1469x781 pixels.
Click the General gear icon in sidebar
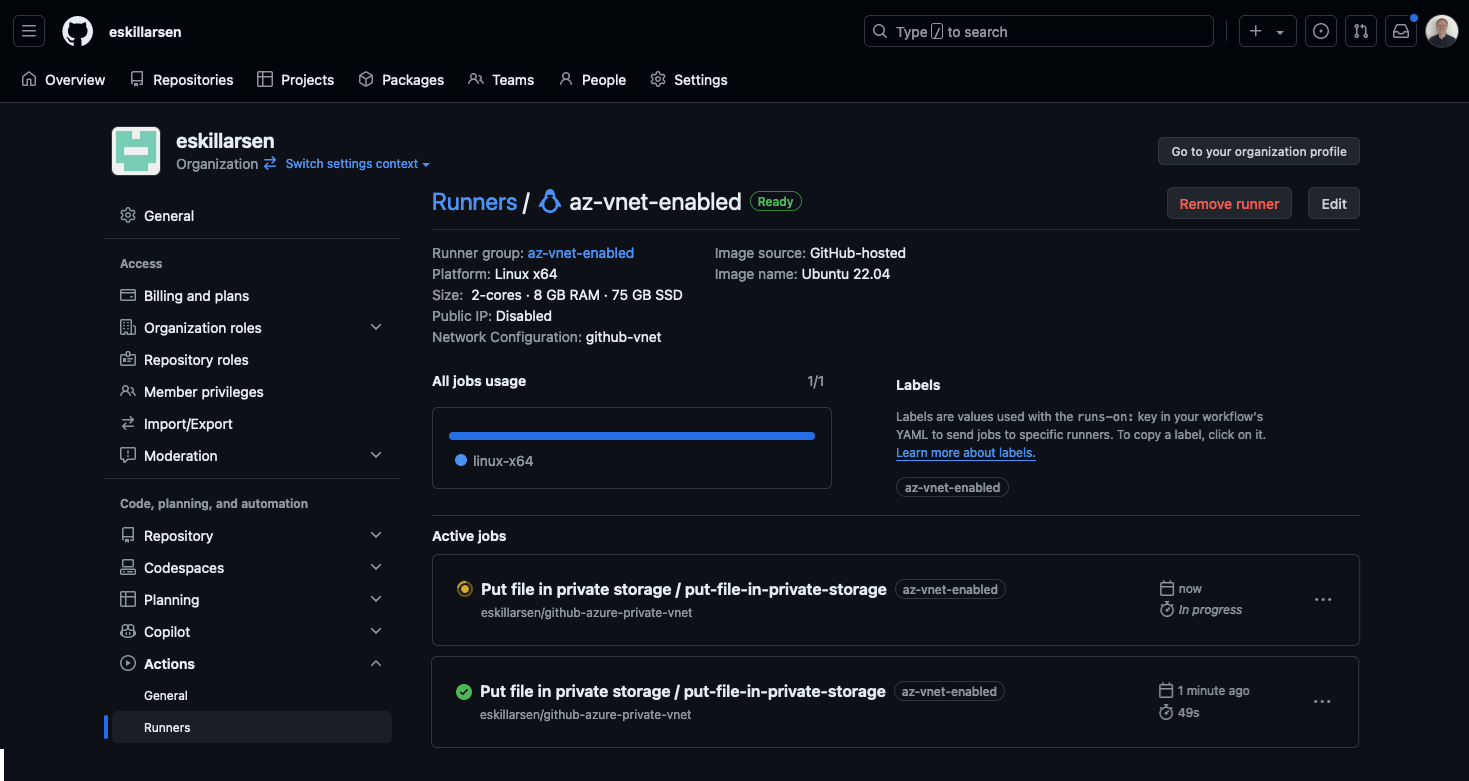pyautogui.click(x=128, y=216)
